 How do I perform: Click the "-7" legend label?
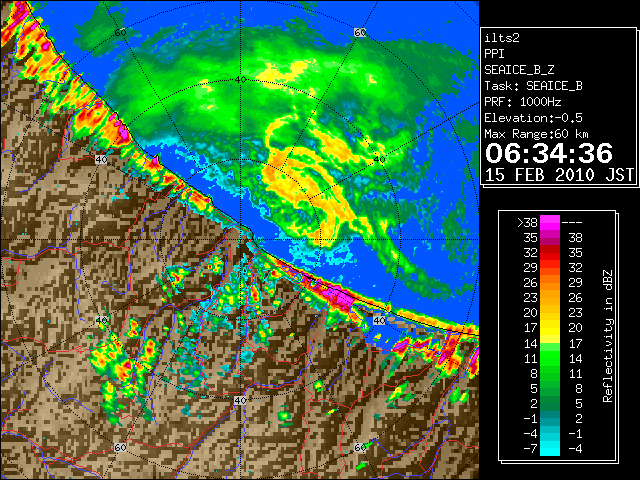click(x=530, y=449)
